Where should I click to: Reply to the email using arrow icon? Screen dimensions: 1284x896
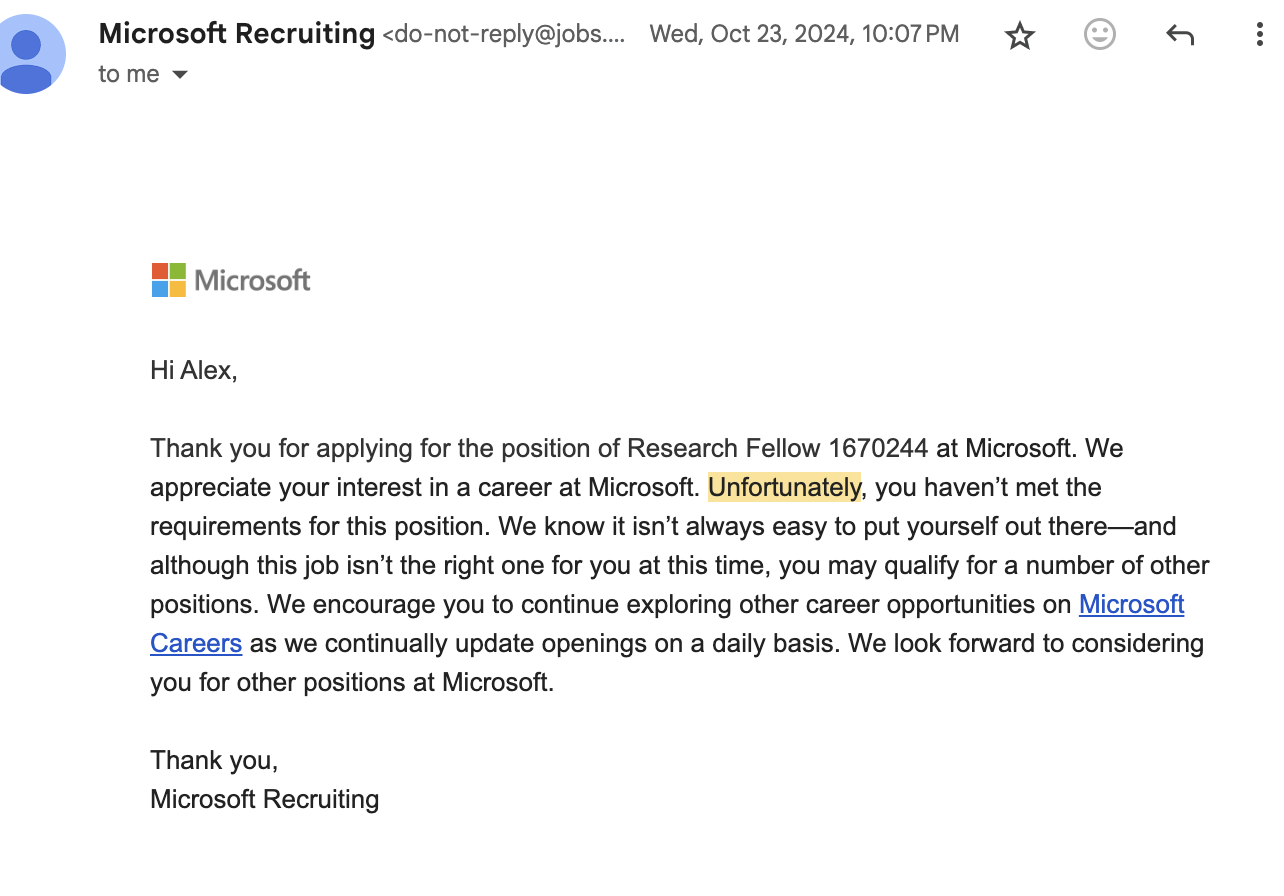(1180, 36)
